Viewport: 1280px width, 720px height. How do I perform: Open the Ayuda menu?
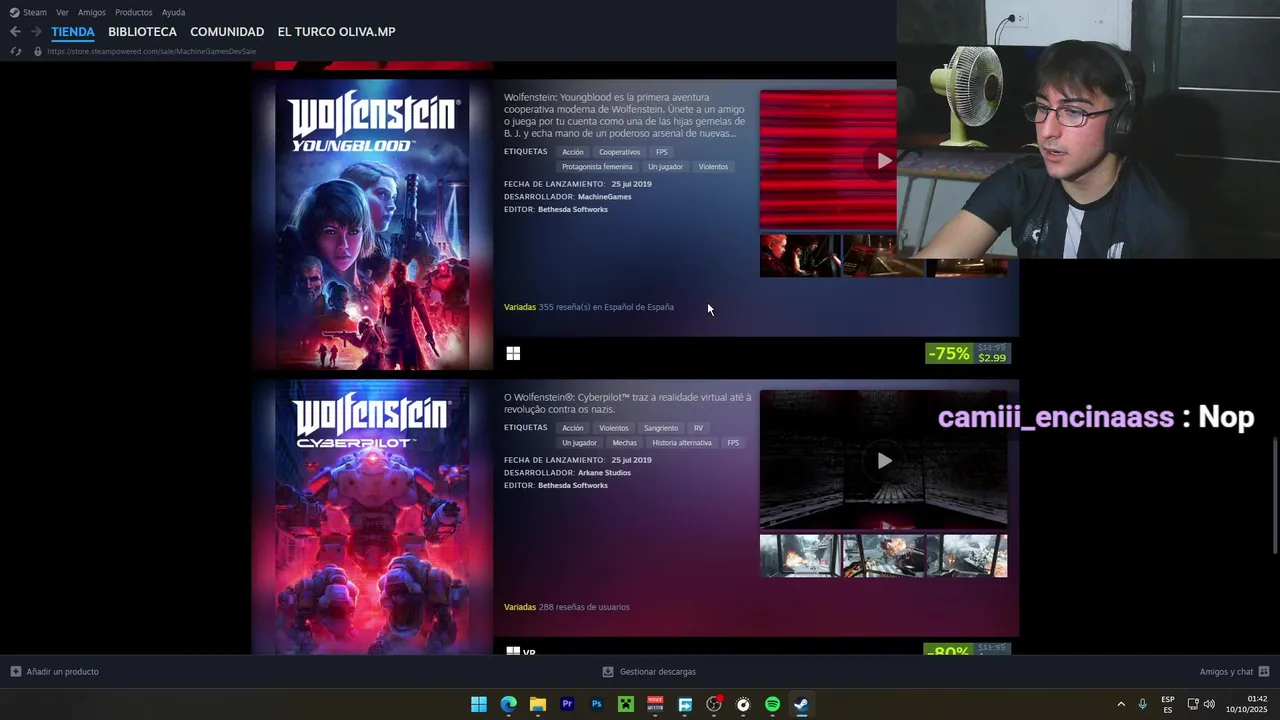pyautogui.click(x=173, y=12)
